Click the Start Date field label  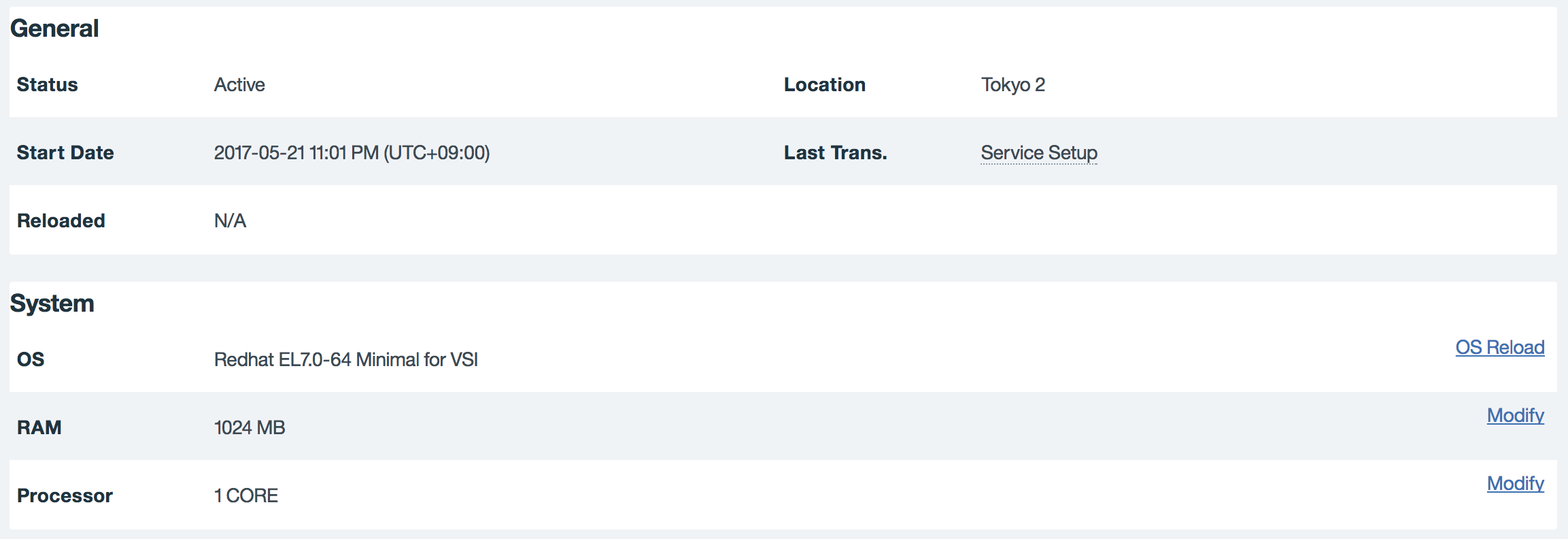point(65,152)
